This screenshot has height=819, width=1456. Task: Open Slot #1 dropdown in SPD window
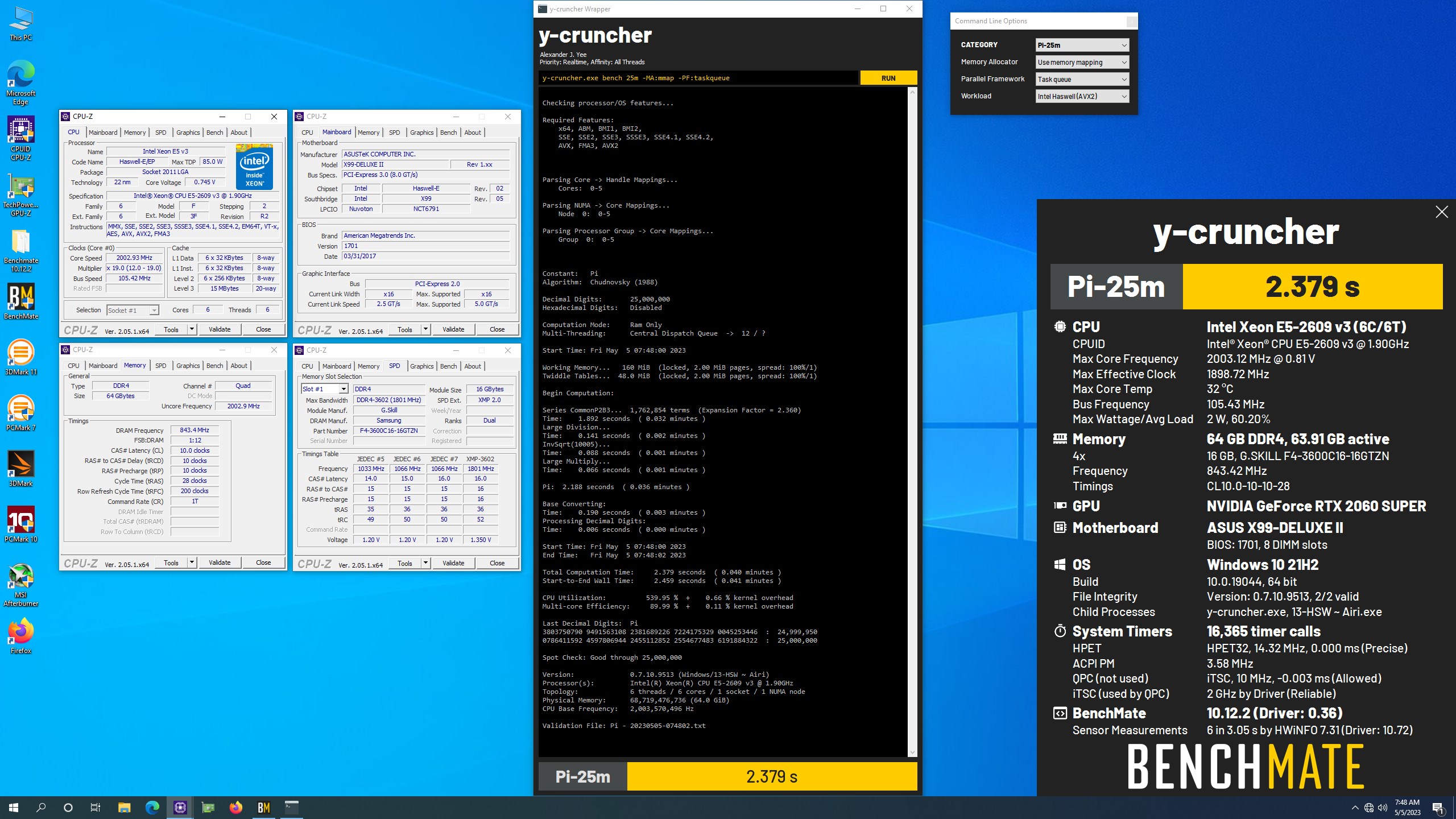pyautogui.click(x=324, y=389)
